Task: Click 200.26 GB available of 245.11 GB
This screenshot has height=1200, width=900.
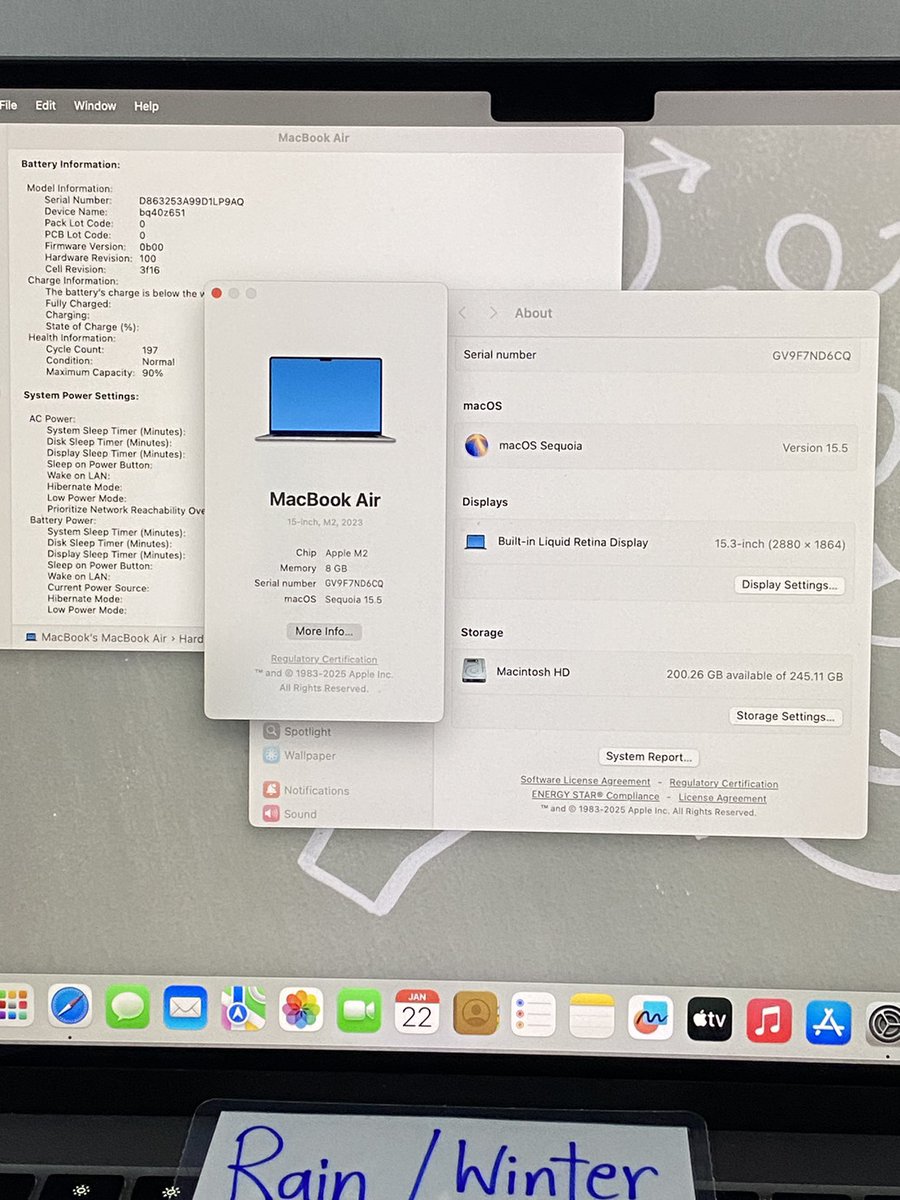Action: pyautogui.click(x=754, y=676)
